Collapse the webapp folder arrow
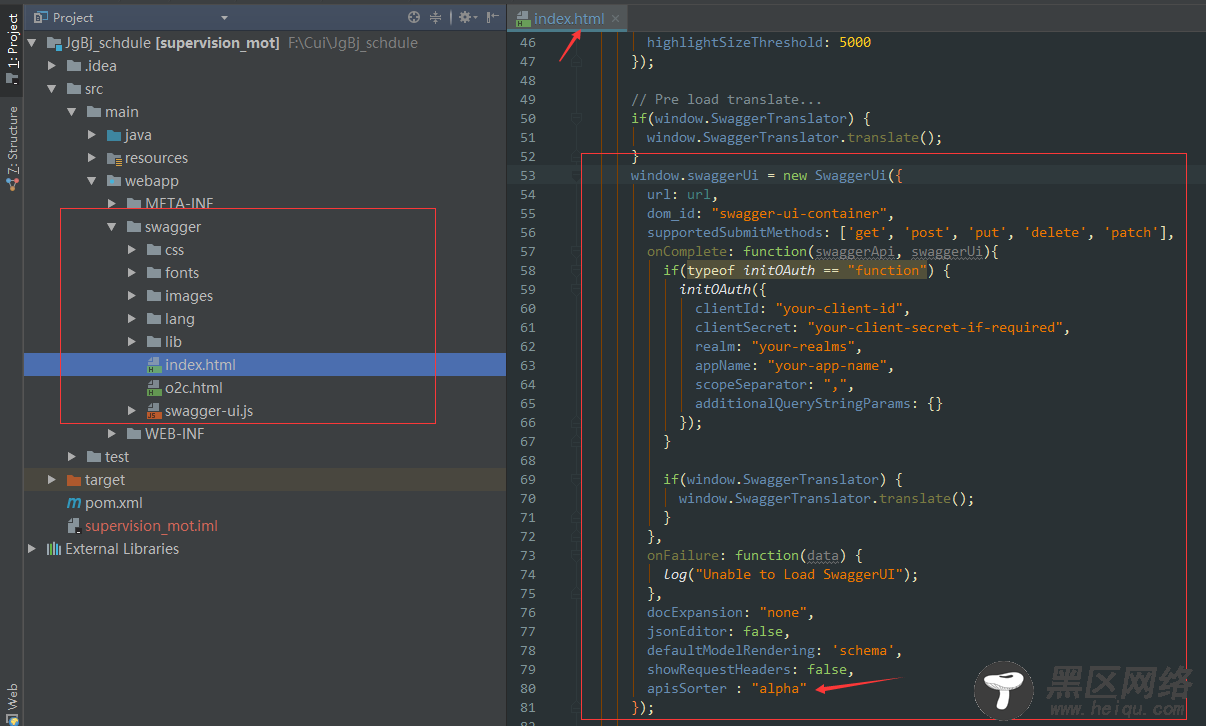 coord(92,181)
